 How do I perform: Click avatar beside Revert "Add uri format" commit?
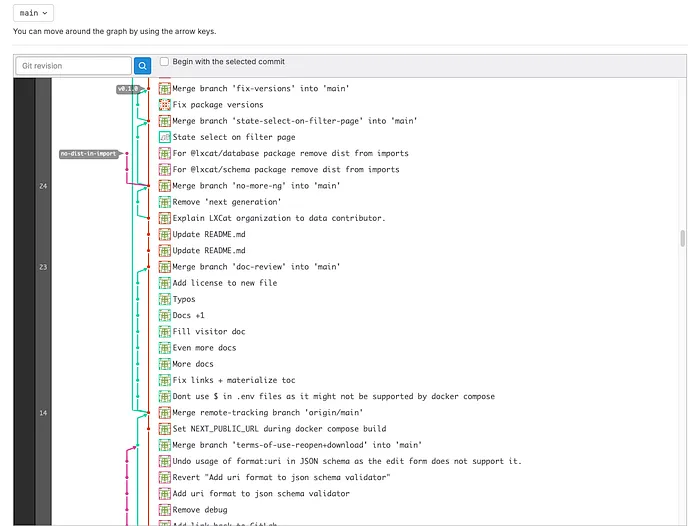(165, 477)
